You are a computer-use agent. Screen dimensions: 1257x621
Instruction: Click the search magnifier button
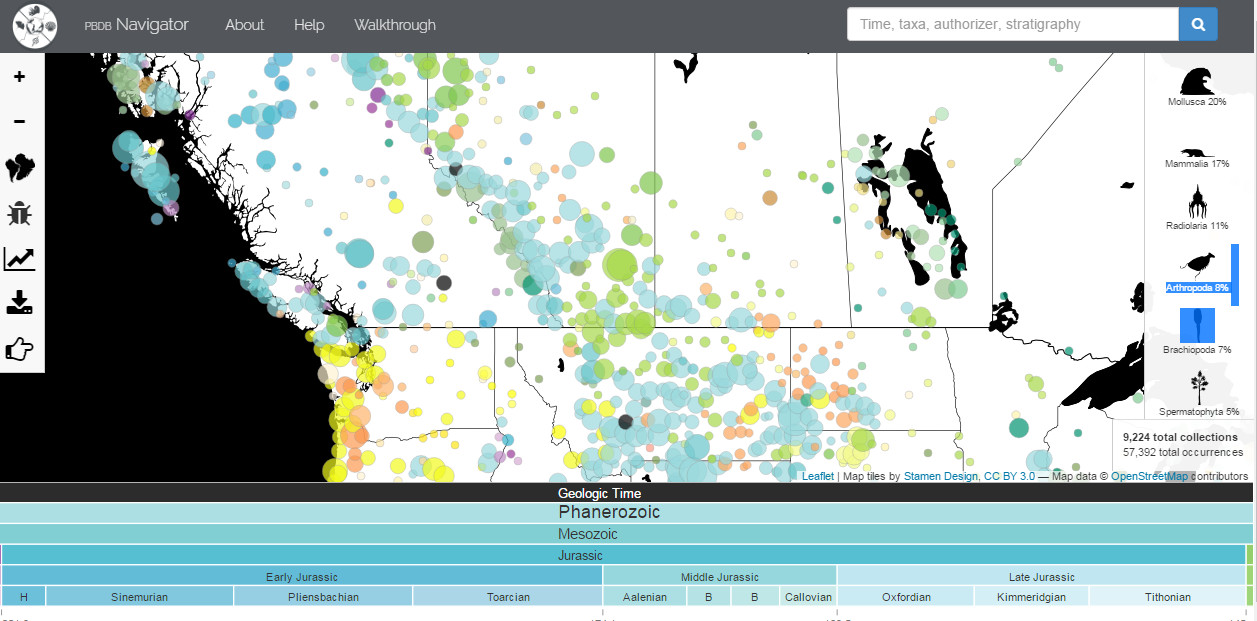(1197, 24)
